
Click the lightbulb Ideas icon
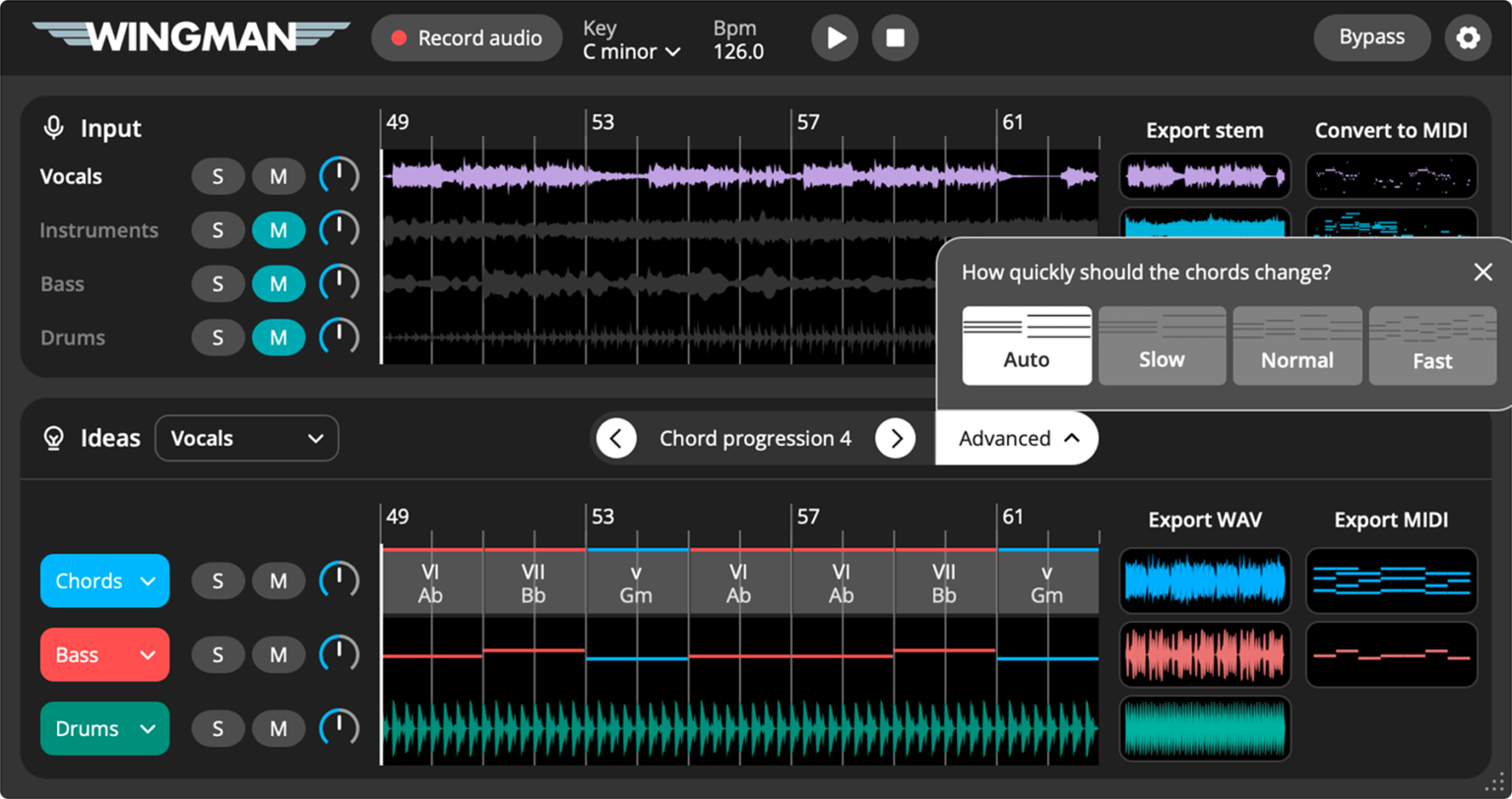tap(54, 439)
